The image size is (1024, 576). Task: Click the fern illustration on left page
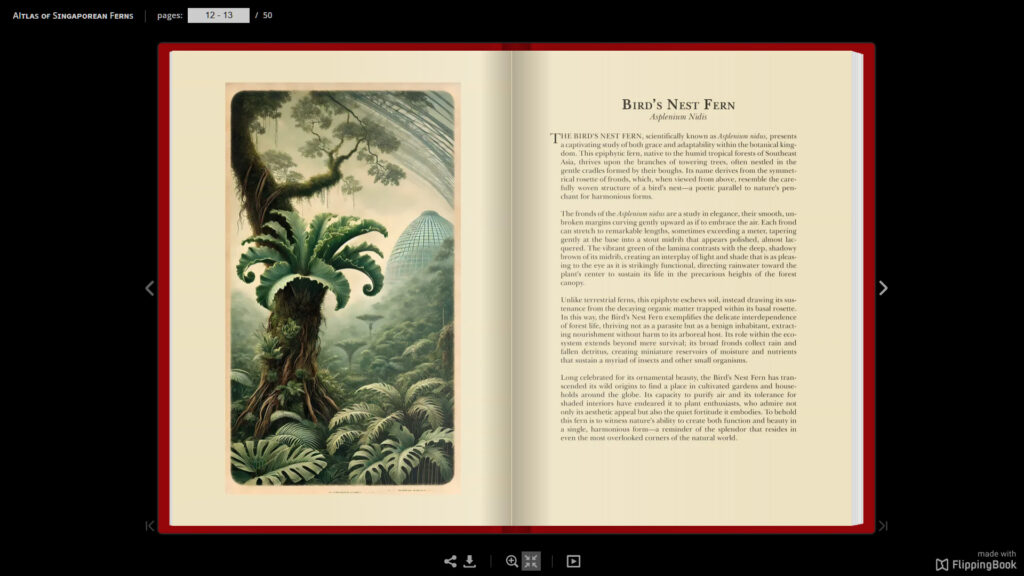pos(342,288)
